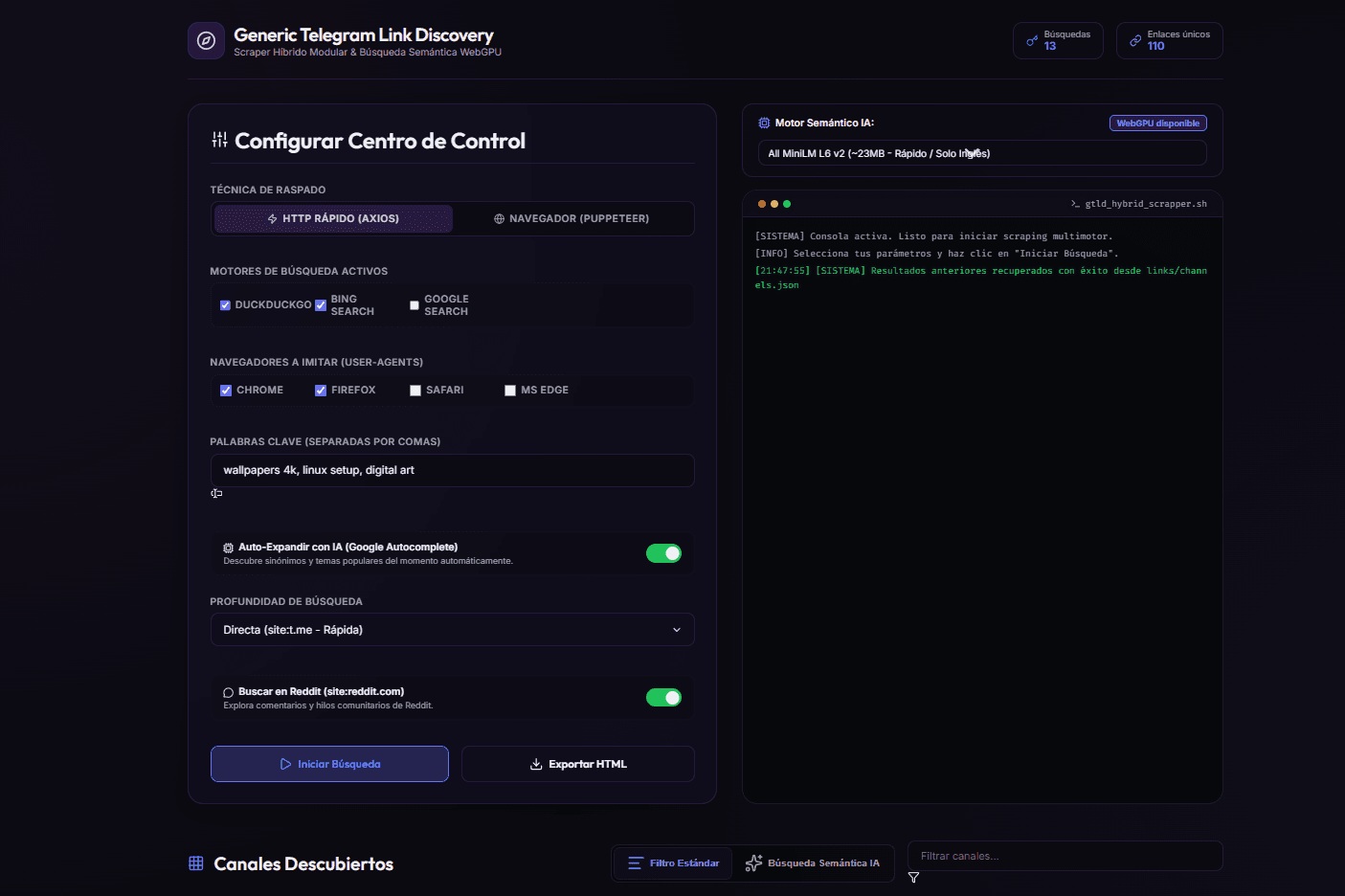Screen dimensions: 1345x896
Task: Toggle the Chrome user-agent checkbox
Action: click(226, 391)
